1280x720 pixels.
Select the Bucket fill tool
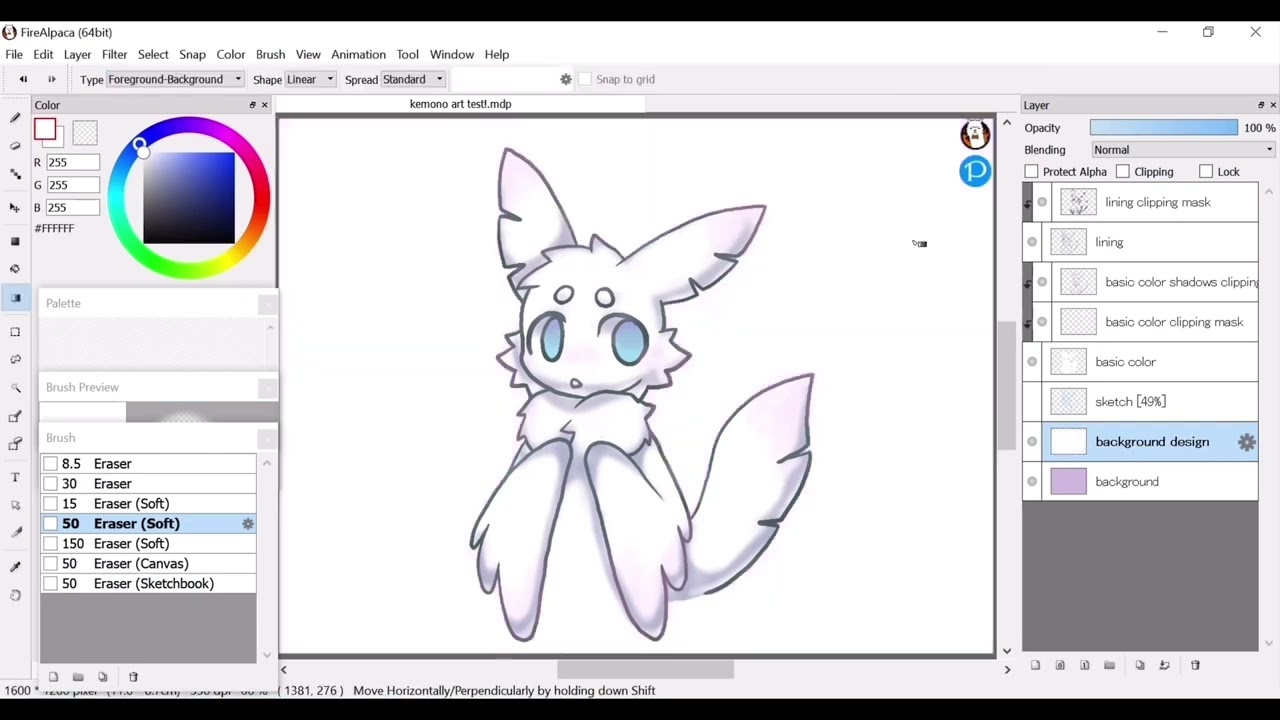tap(15, 269)
